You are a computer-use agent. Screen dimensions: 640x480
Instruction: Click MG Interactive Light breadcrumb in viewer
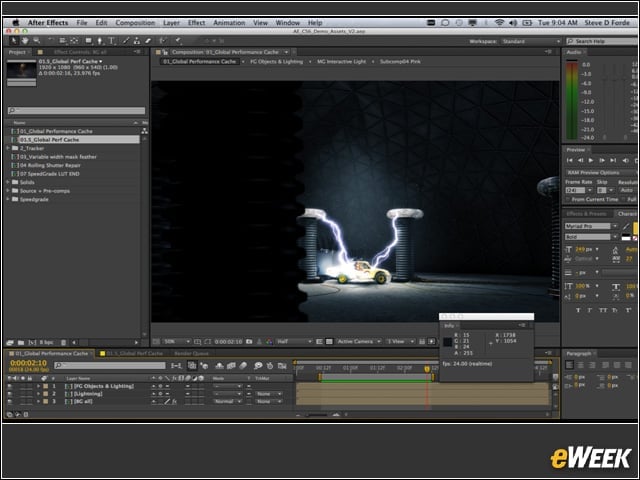click(x=341, y=62)
